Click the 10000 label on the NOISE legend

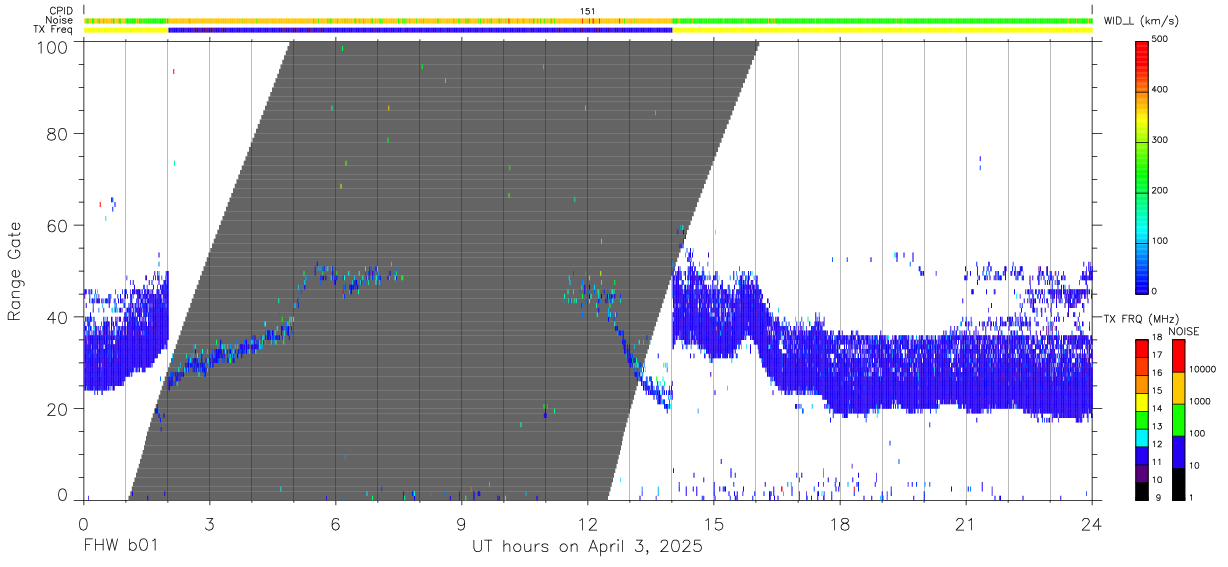pos(1201,370)
